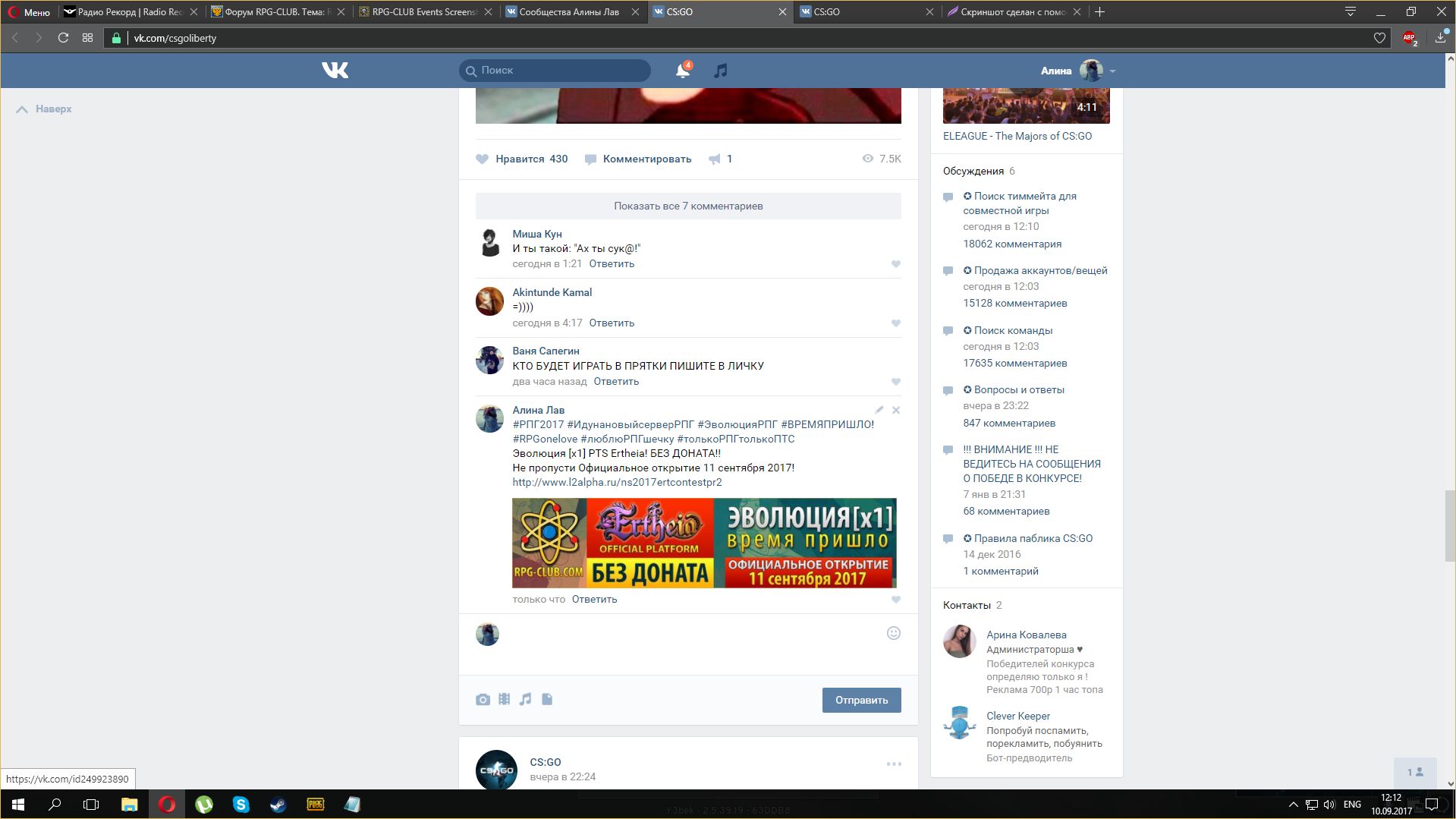Open the notifications bell icon
The width and height of the screenshot is (1456, 819).
683,71
